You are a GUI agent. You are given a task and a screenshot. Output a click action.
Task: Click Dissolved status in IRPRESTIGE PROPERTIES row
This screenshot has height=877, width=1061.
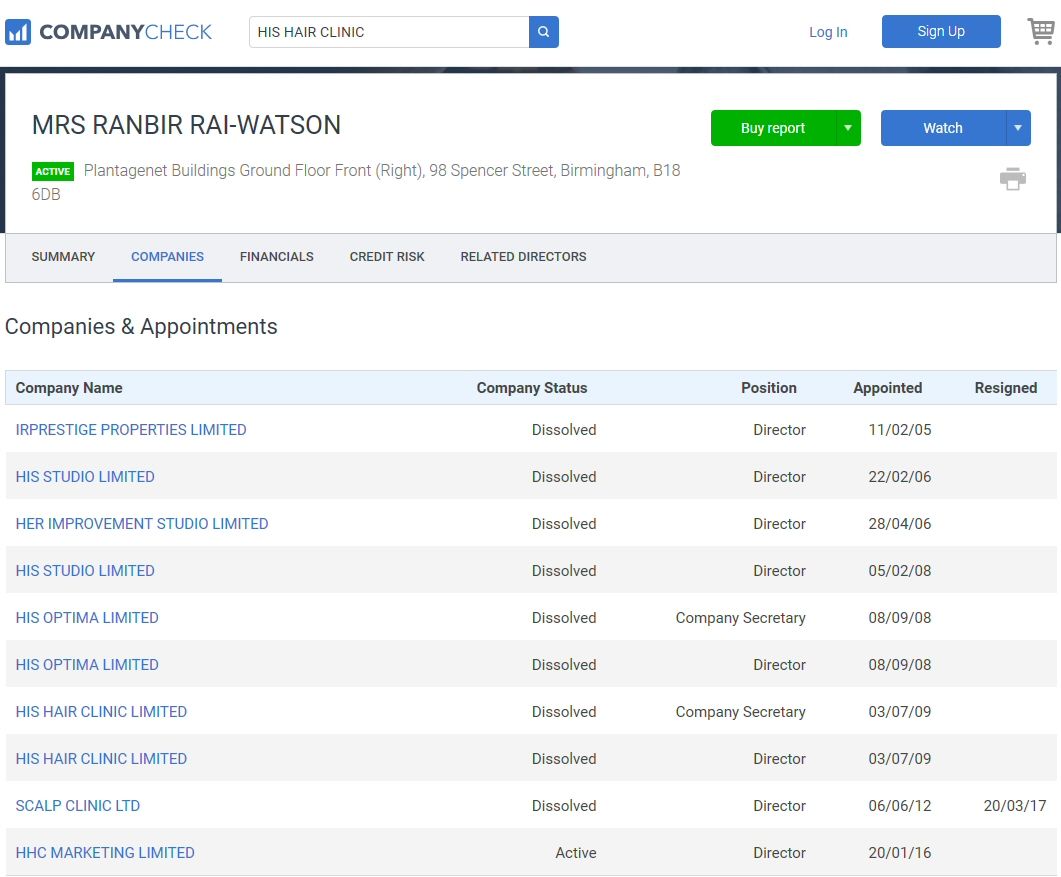564,430
